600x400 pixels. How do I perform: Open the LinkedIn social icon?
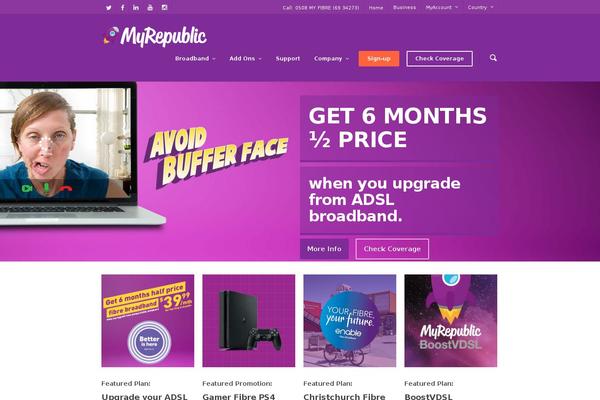pyautogui.click(x=136, y=8)
